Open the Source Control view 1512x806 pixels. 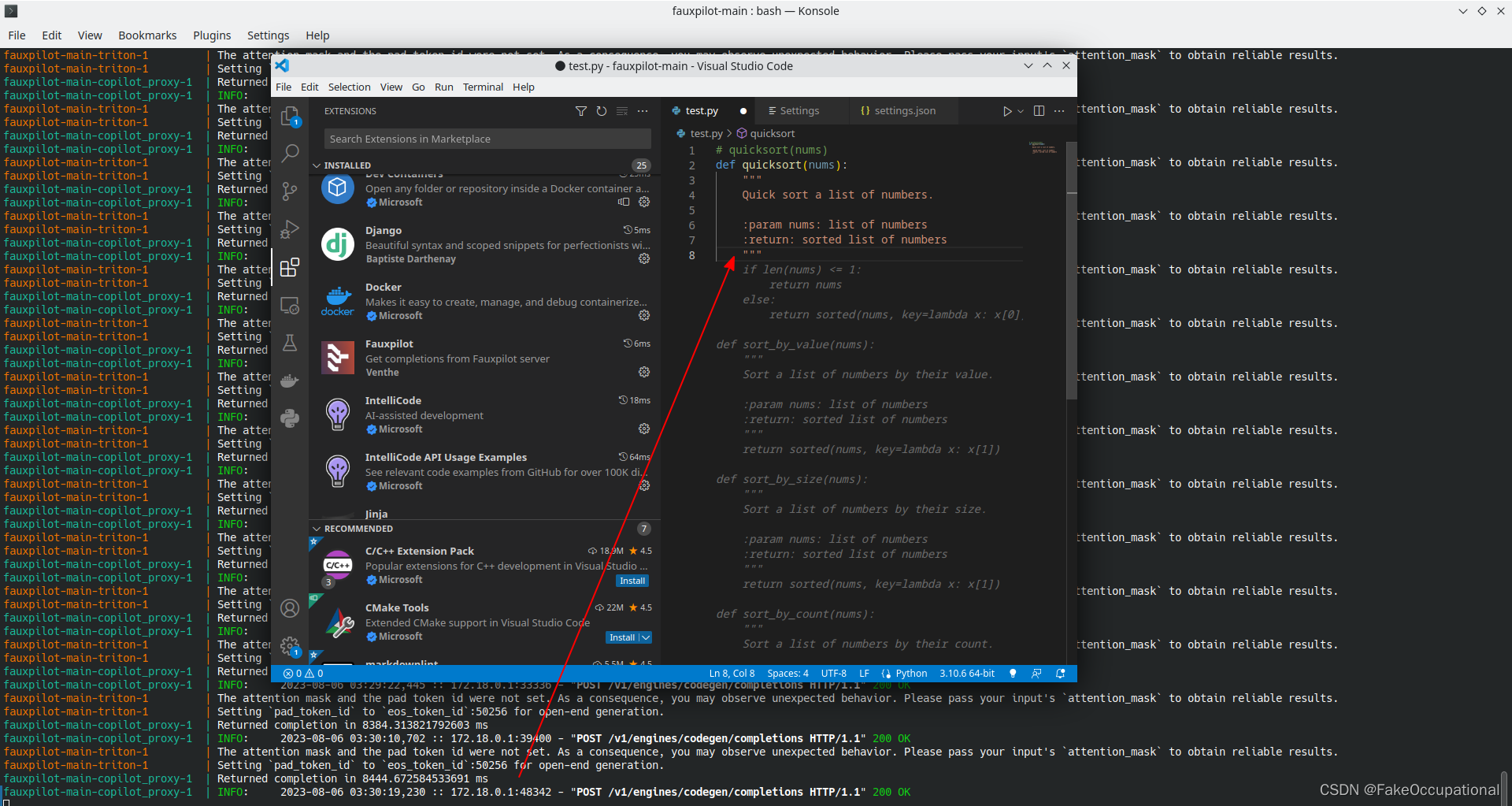[290, 191]
